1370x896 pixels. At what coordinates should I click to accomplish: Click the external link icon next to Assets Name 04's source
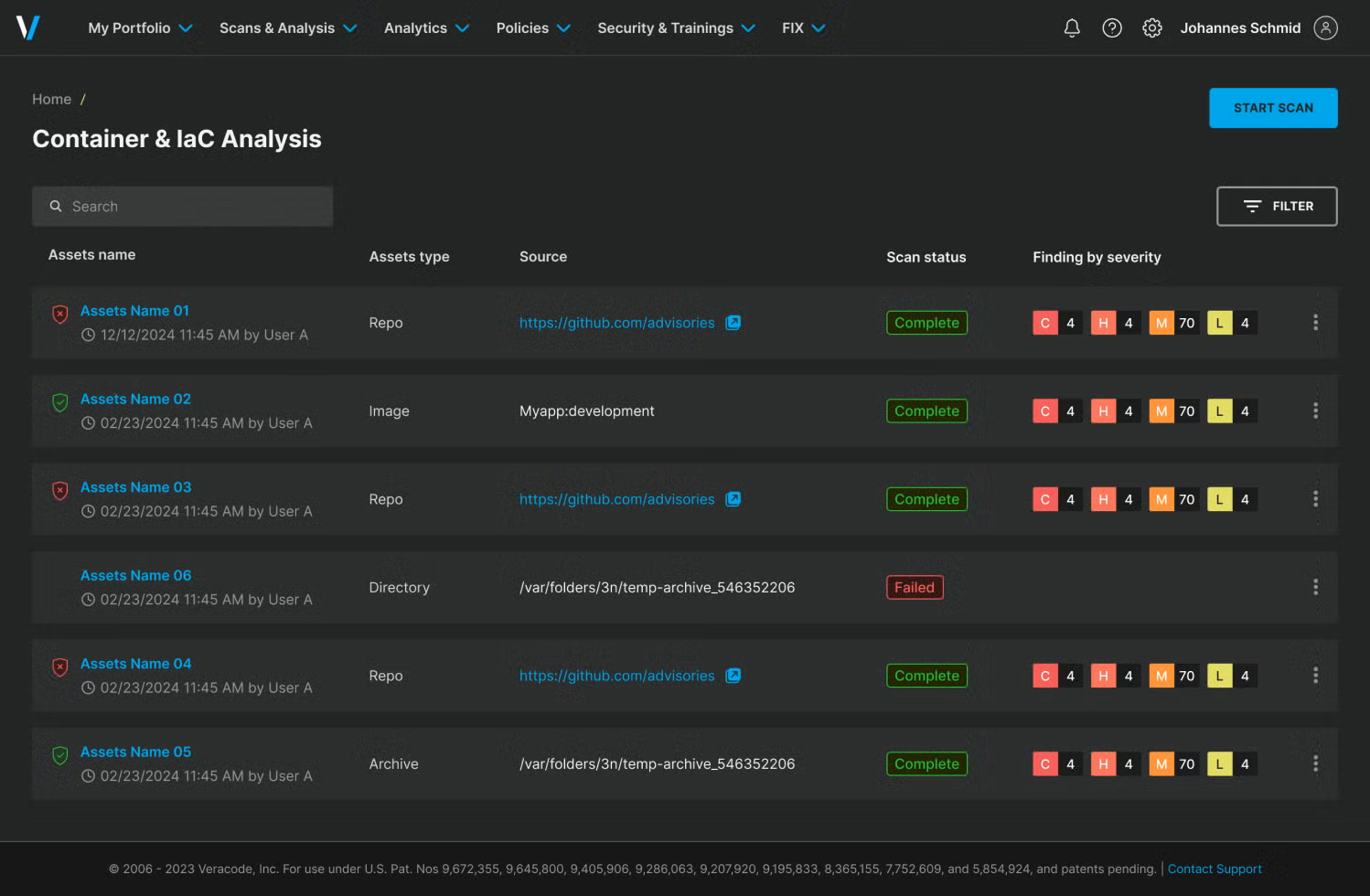coord(733,676)
